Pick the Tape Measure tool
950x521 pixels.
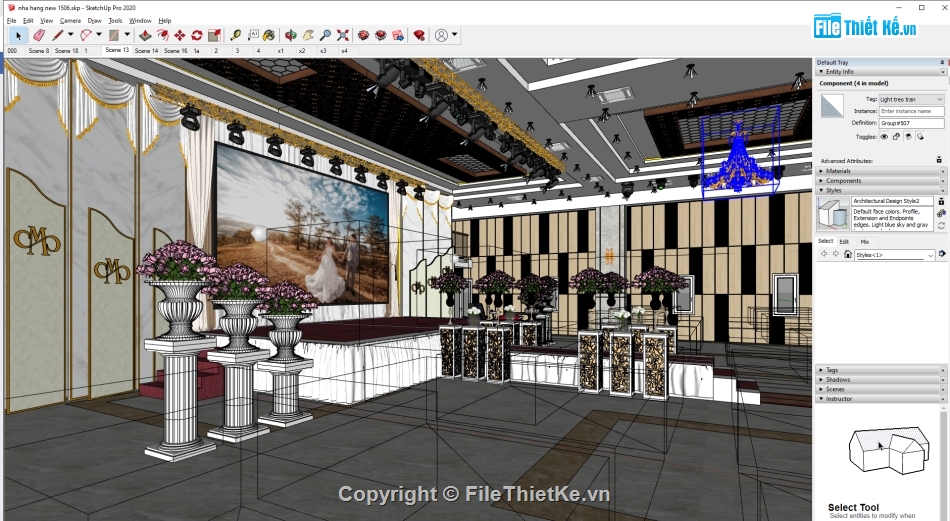coord(235,36)
